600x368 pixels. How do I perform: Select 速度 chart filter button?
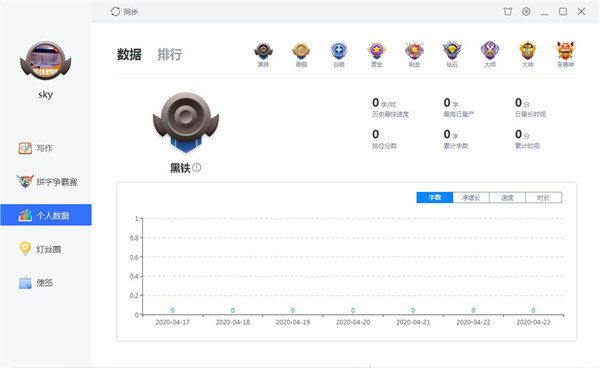507,197
